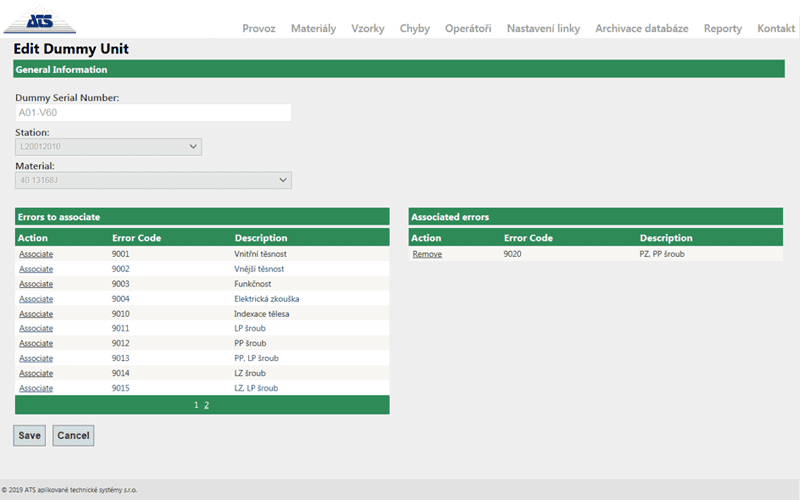The width and height of the screenshot is (800, 500).
Task: Go to page 2 of errors
Action: (x=207, y=405)
